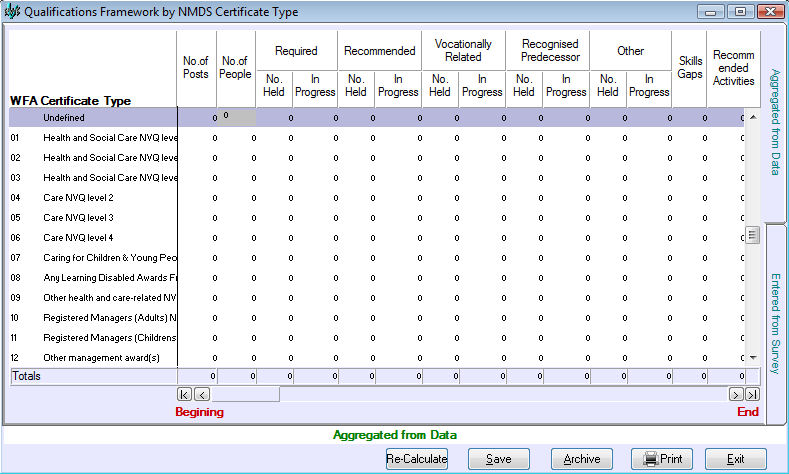The image size is (789, 474).
Task: Click the Re-Calculate button
Action: [x=417, y=459]
